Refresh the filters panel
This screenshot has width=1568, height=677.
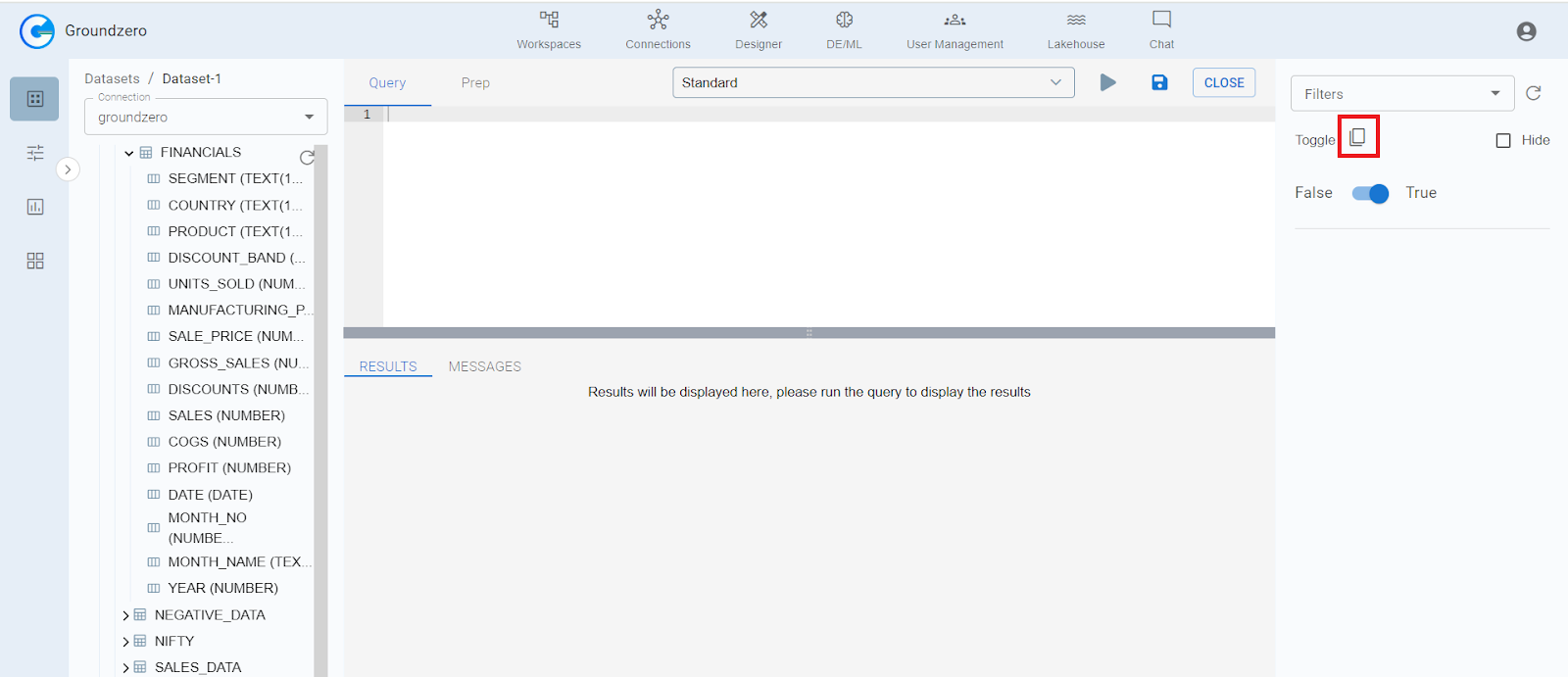1534,93
